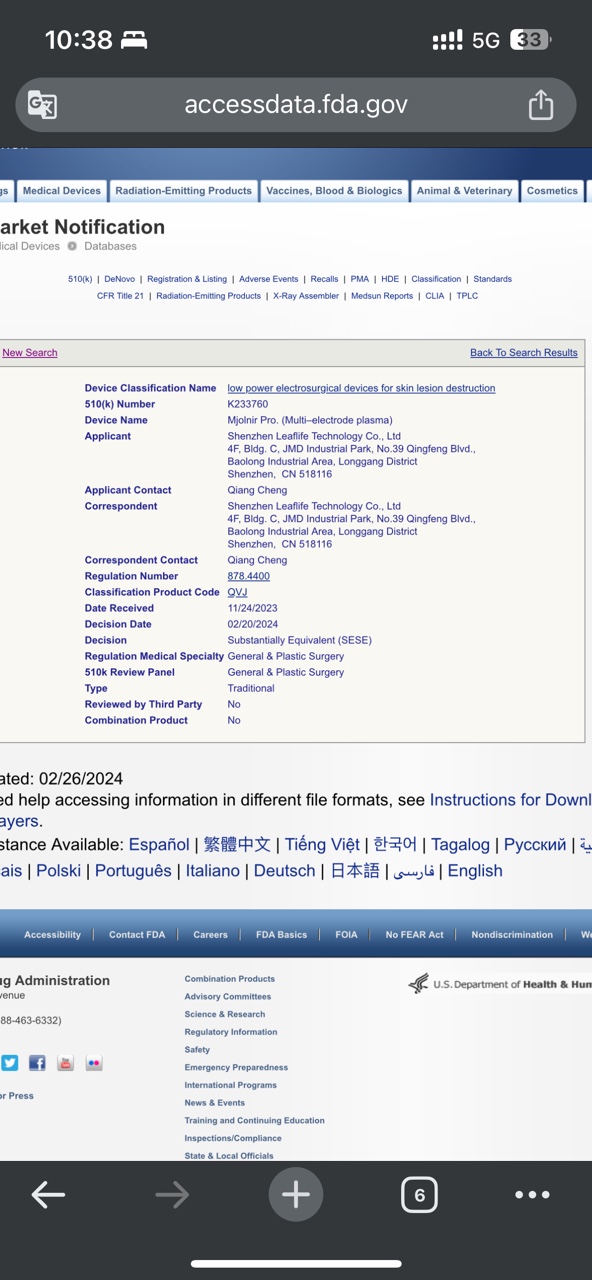Go back with the browser back arrow

point(48,1194)
